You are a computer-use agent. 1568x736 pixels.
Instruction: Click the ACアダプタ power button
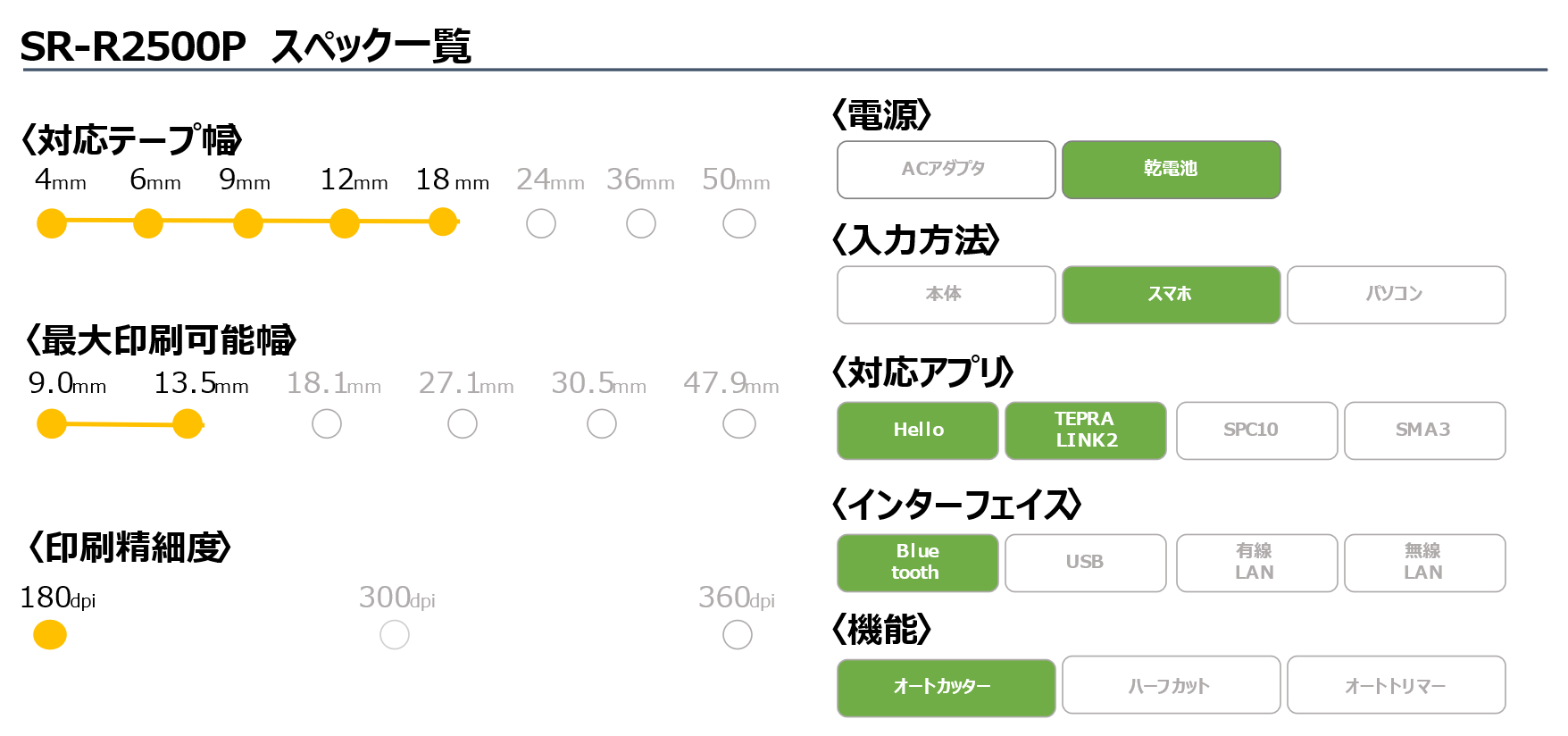tap(947, 170)
